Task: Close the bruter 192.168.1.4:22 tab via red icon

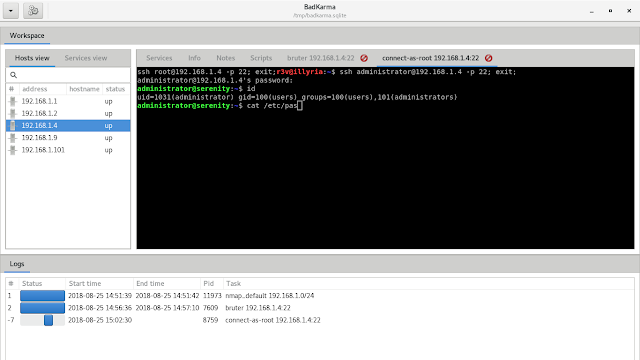Action: [364, 58]
